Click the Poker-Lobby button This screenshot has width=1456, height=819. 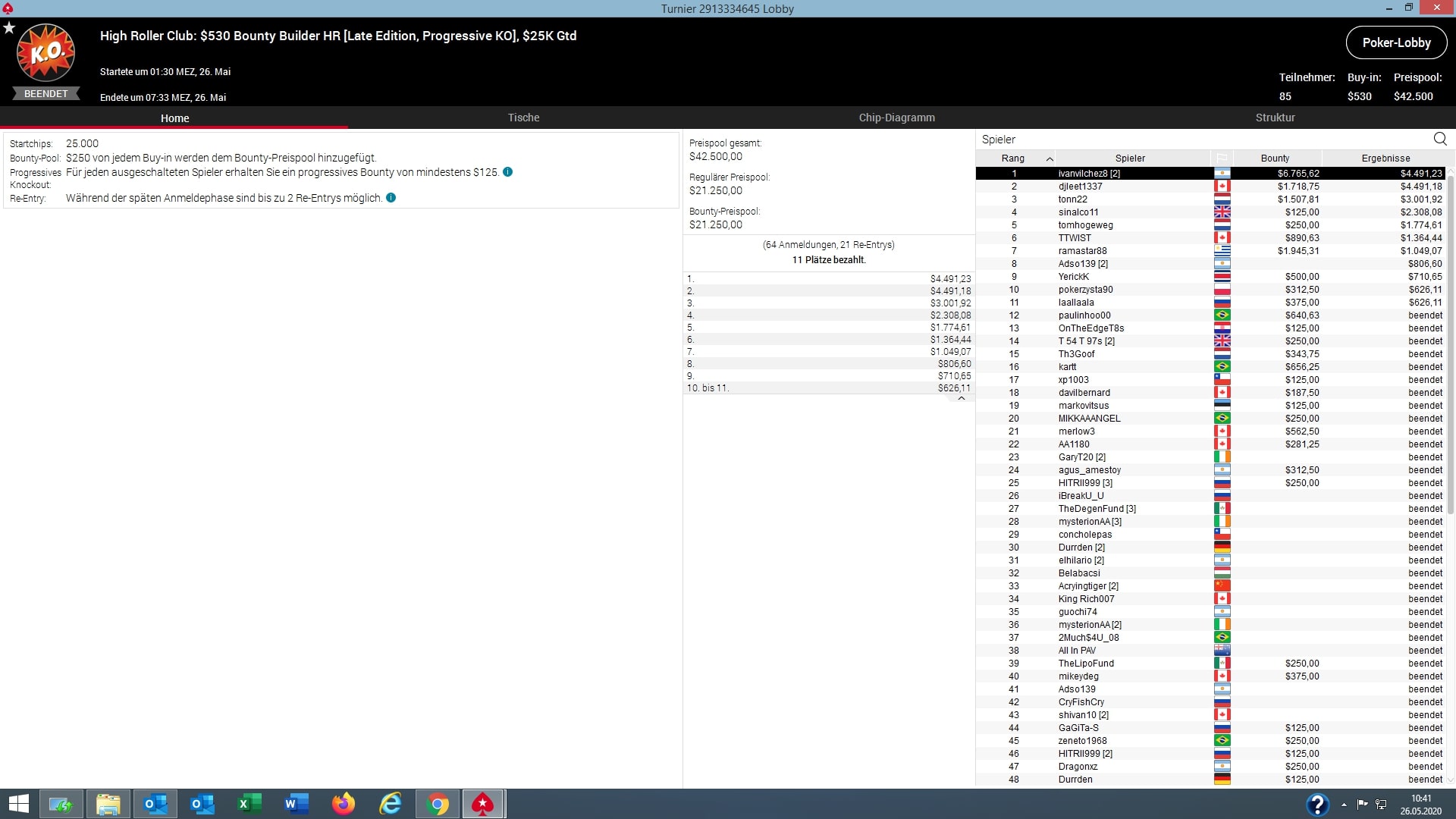[x=1396, y=42]
